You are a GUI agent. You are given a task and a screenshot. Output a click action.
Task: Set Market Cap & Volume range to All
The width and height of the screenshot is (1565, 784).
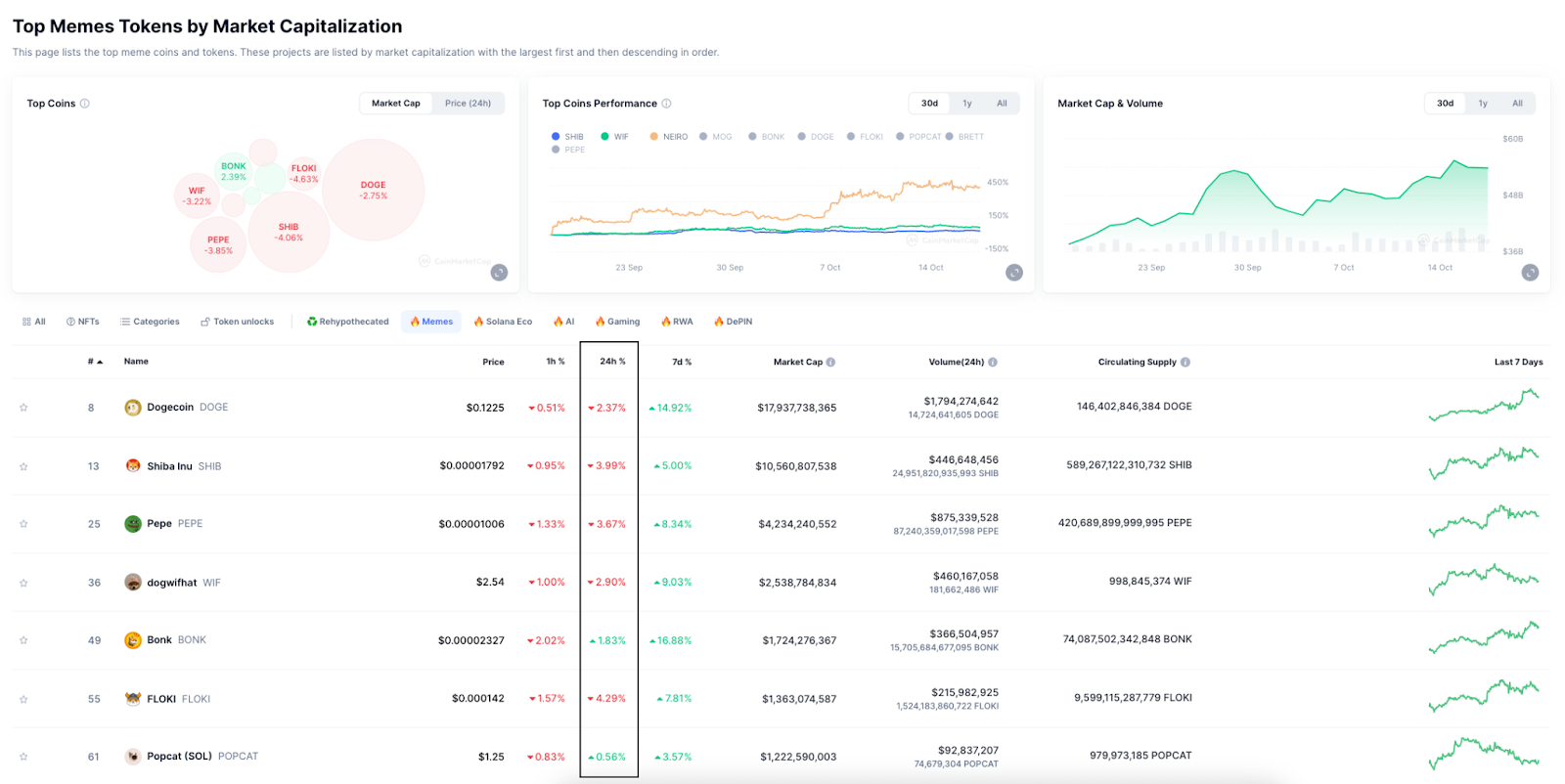coord(1517,104)
